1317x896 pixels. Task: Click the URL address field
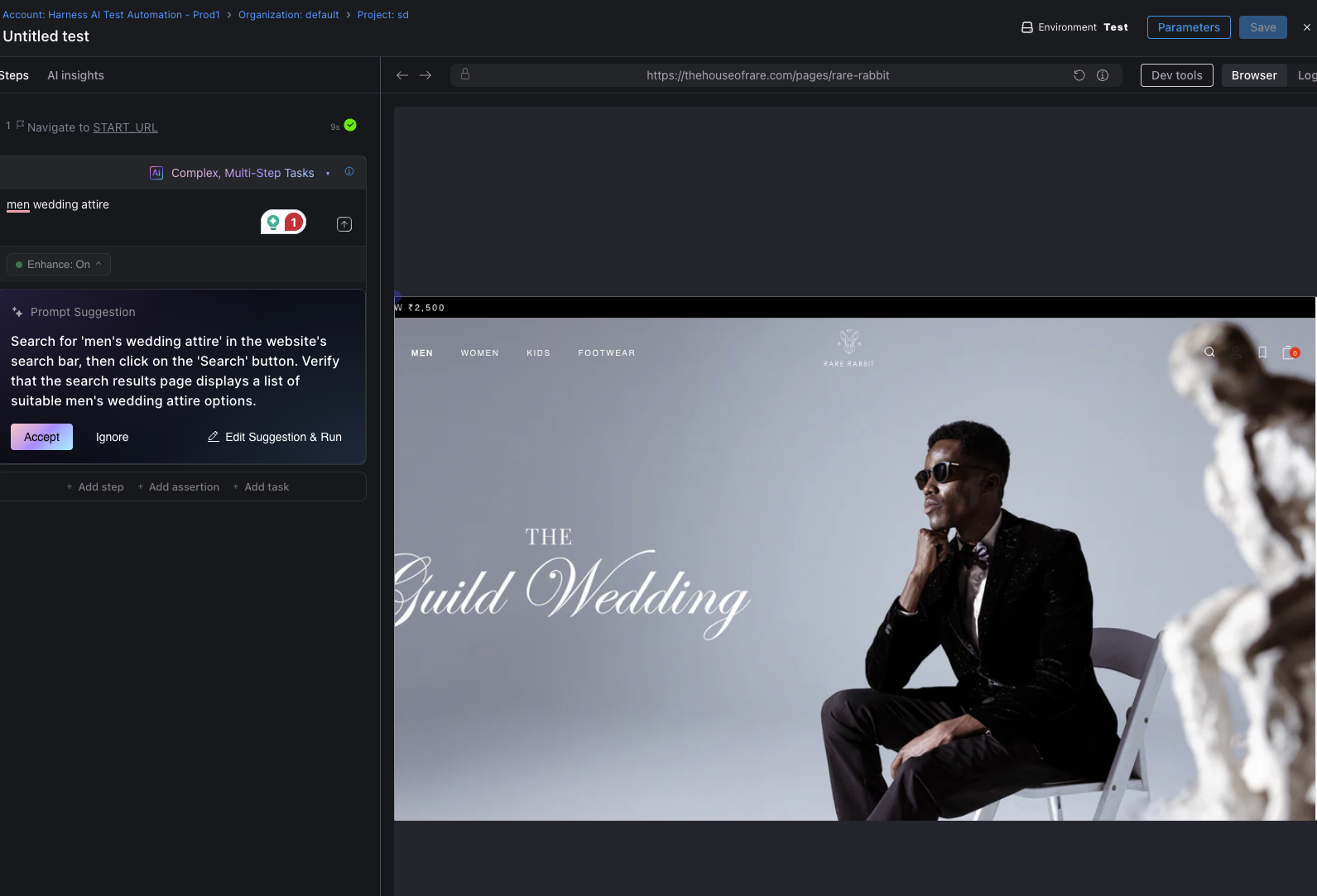767,75
